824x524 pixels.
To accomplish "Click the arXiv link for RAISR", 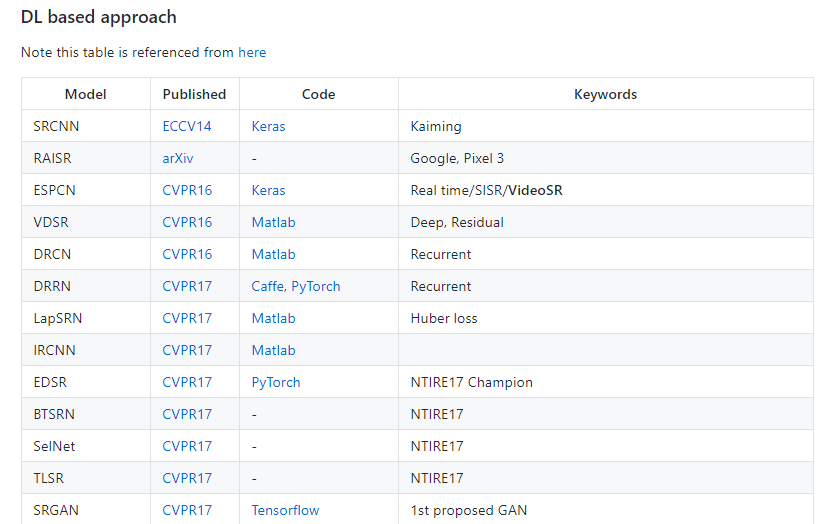I will point(178,158).
